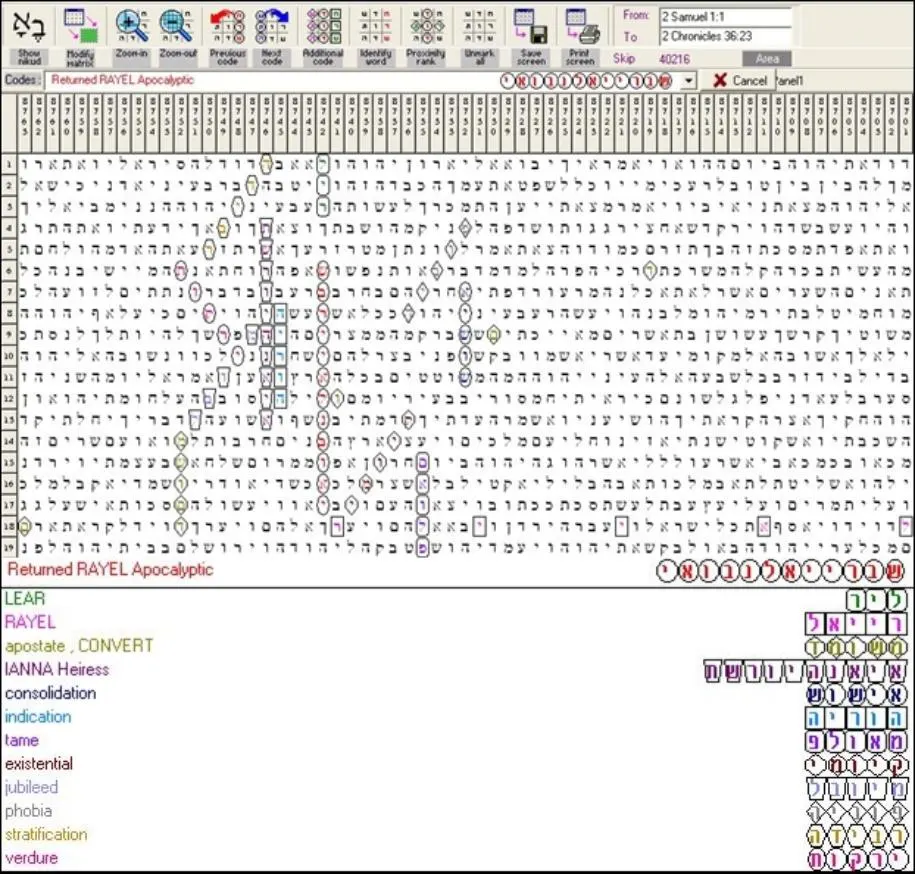Select the existential legend entry
This screenshot has width=915, height=874.
click(x=39, y=764)
